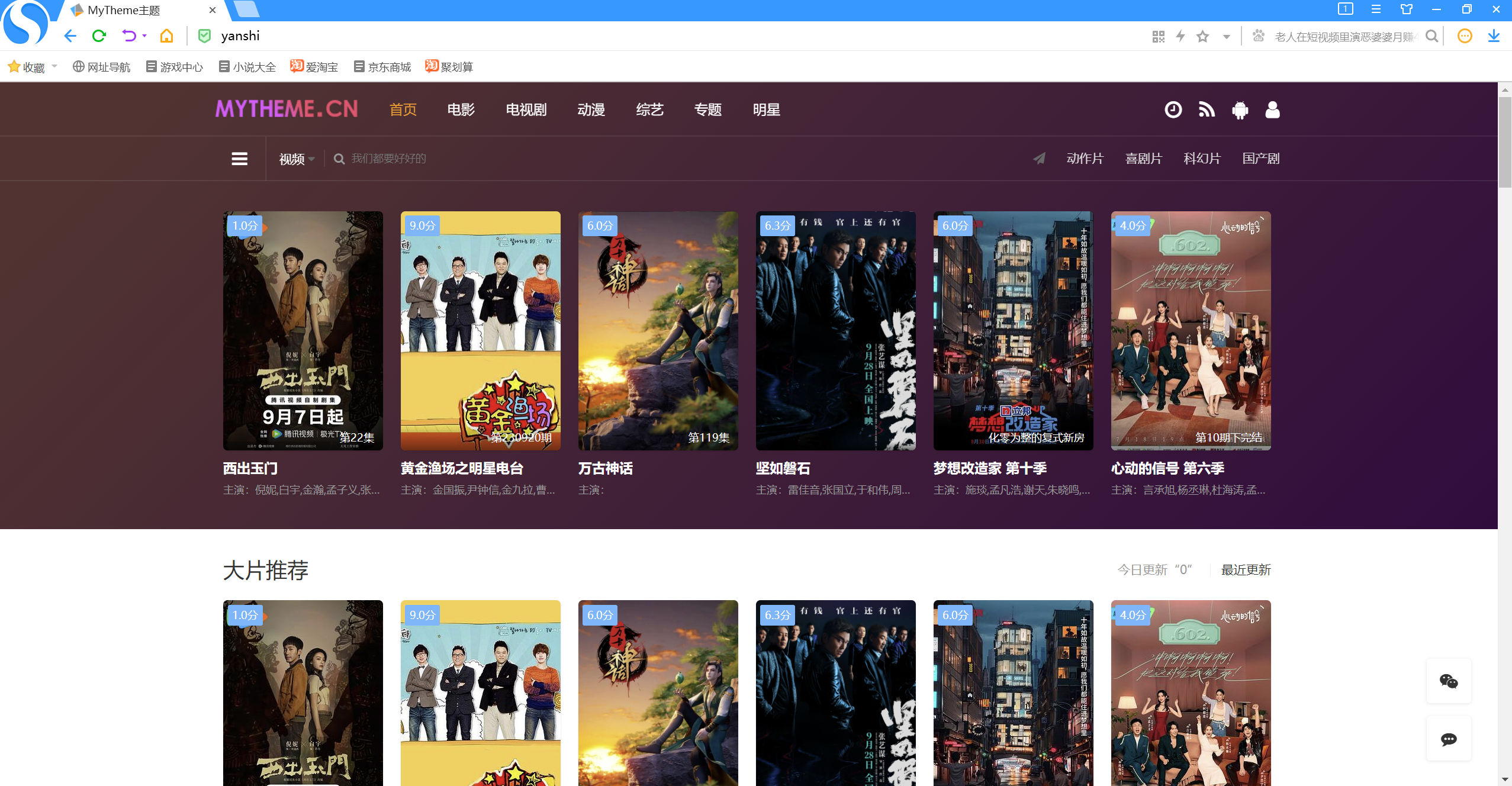Viewport: 1512px width, 786px height.
Task: Click the lightning speed-mode icon
Action: coord(1180,37)
